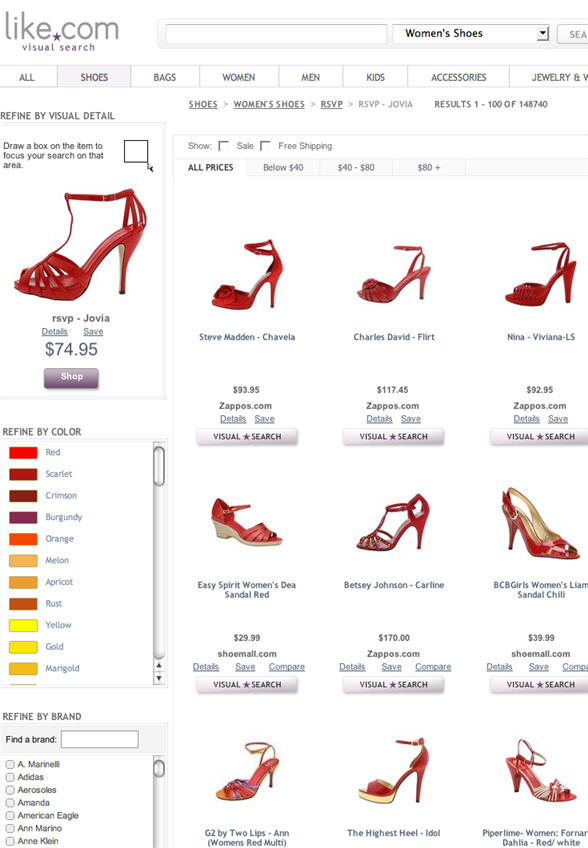The image size is (588, 848).
Task: Open the Women's Shoes category dropdown
Action: (x=470, y=34)
